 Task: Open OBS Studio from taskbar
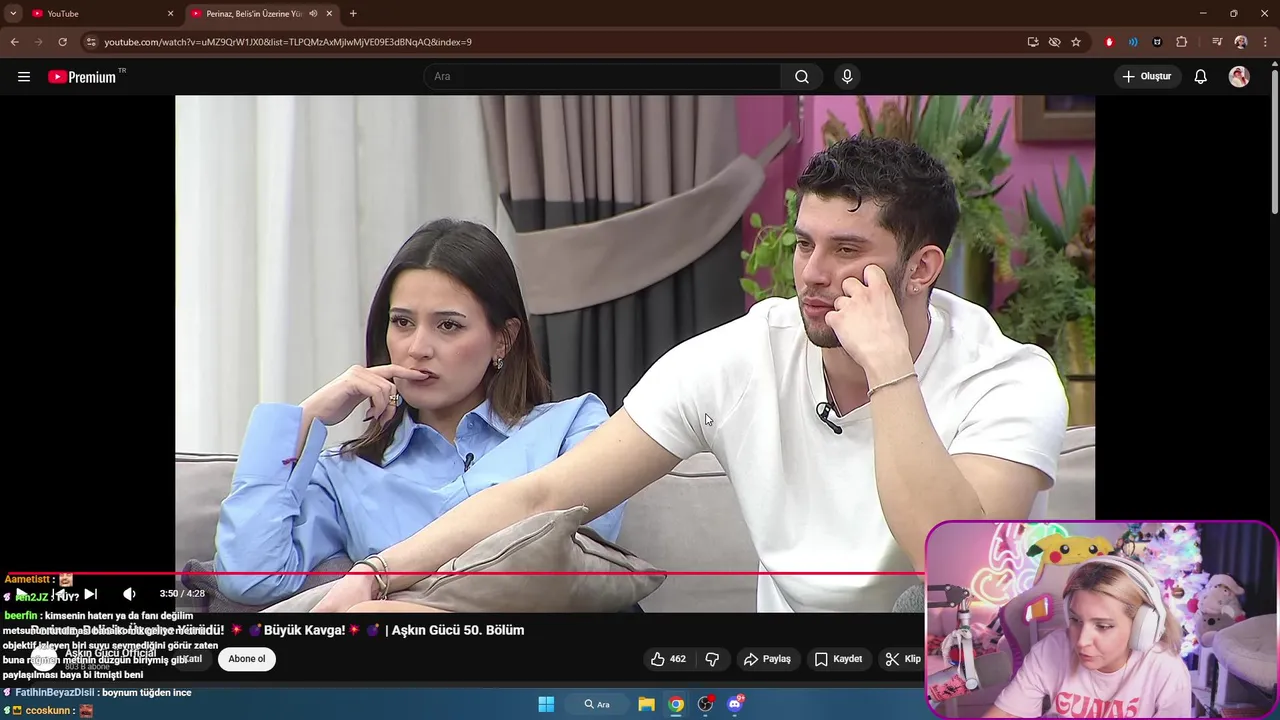tap(705, 704)
